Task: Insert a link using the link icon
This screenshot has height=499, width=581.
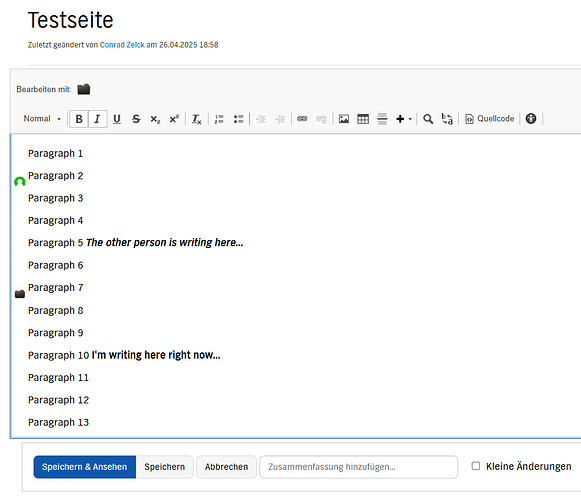Action: click(x=302, y=119)
